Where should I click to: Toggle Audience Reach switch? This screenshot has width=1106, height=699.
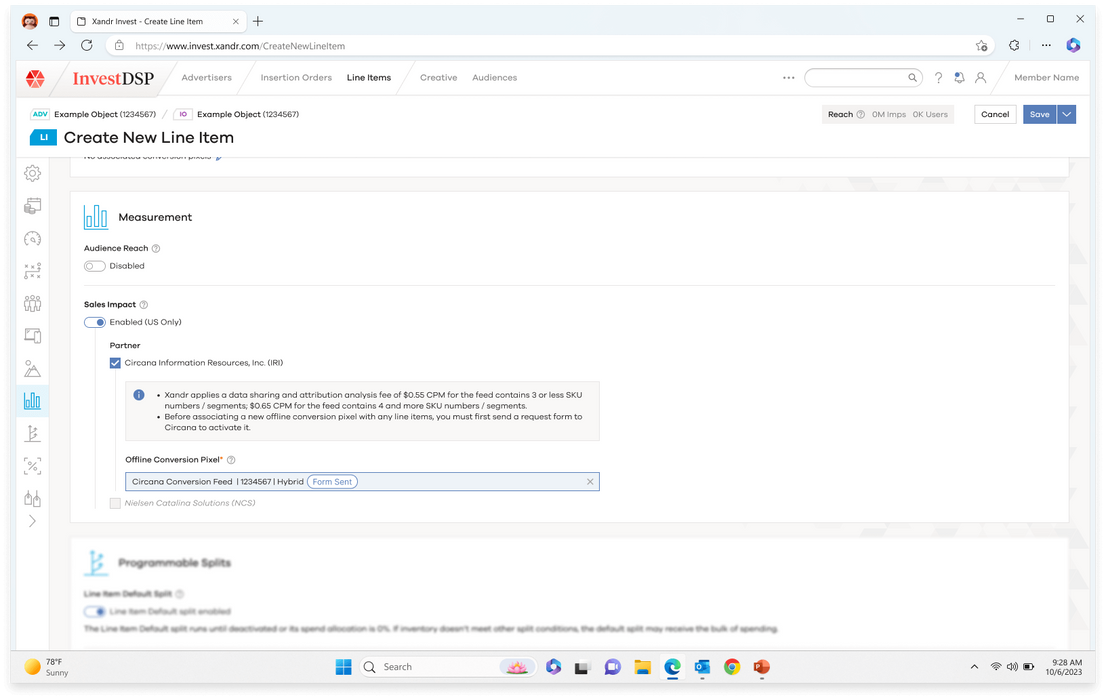[x=95, y=266]
